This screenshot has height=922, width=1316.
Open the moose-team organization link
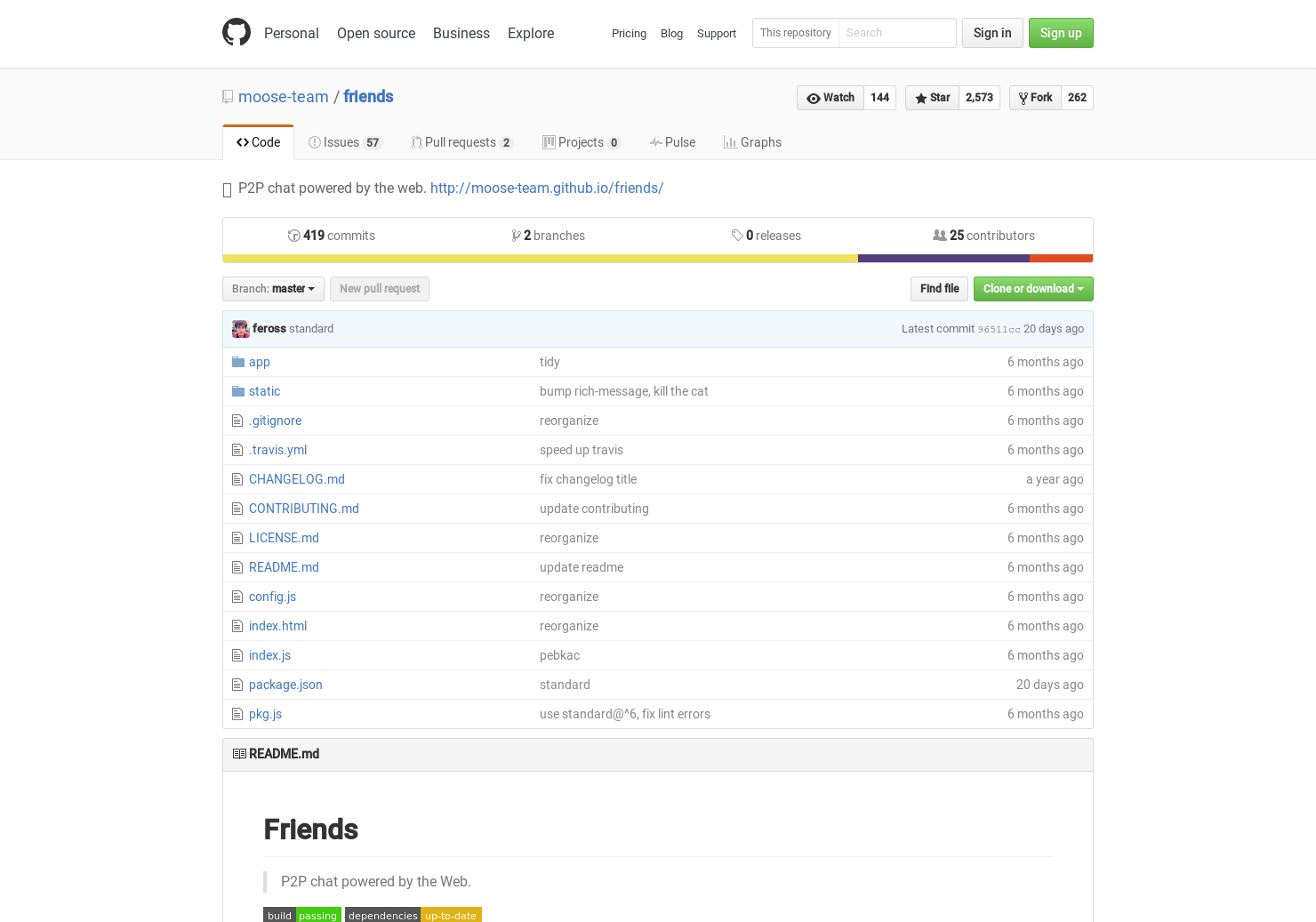pyautogui.click(x=284, y=97)
